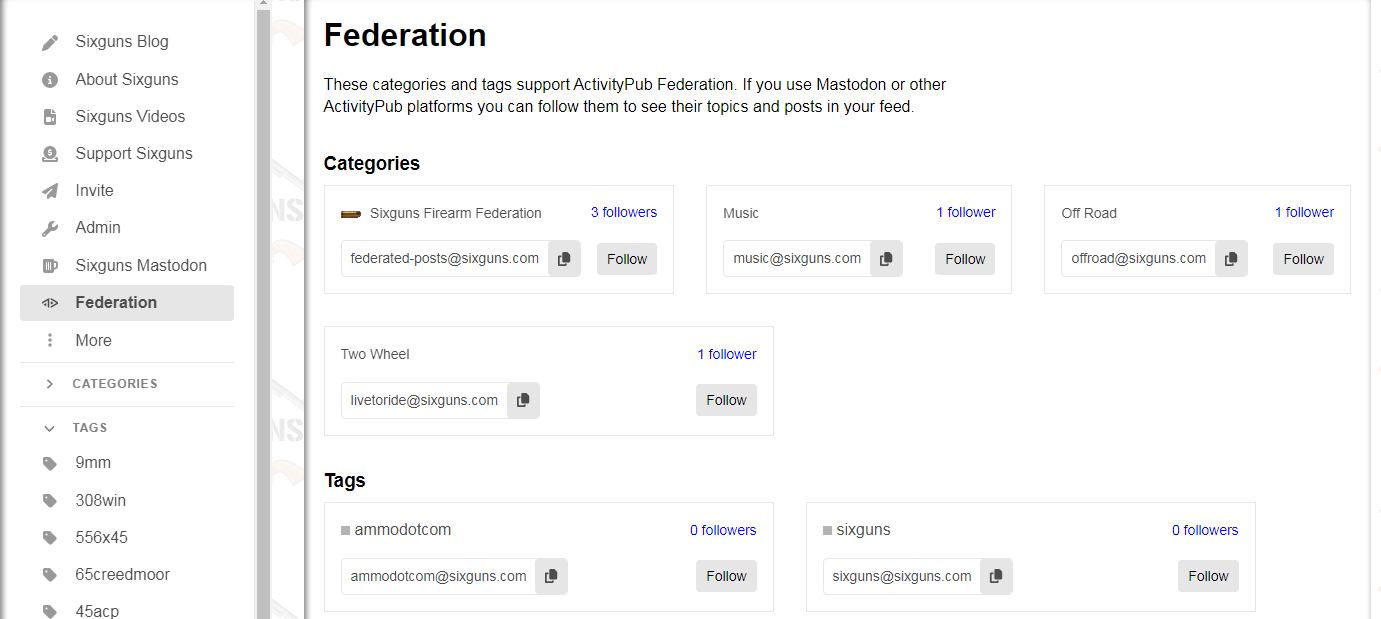Click the paper plane Invite icon
The image size is (1381, 619).
click(50, 191)
